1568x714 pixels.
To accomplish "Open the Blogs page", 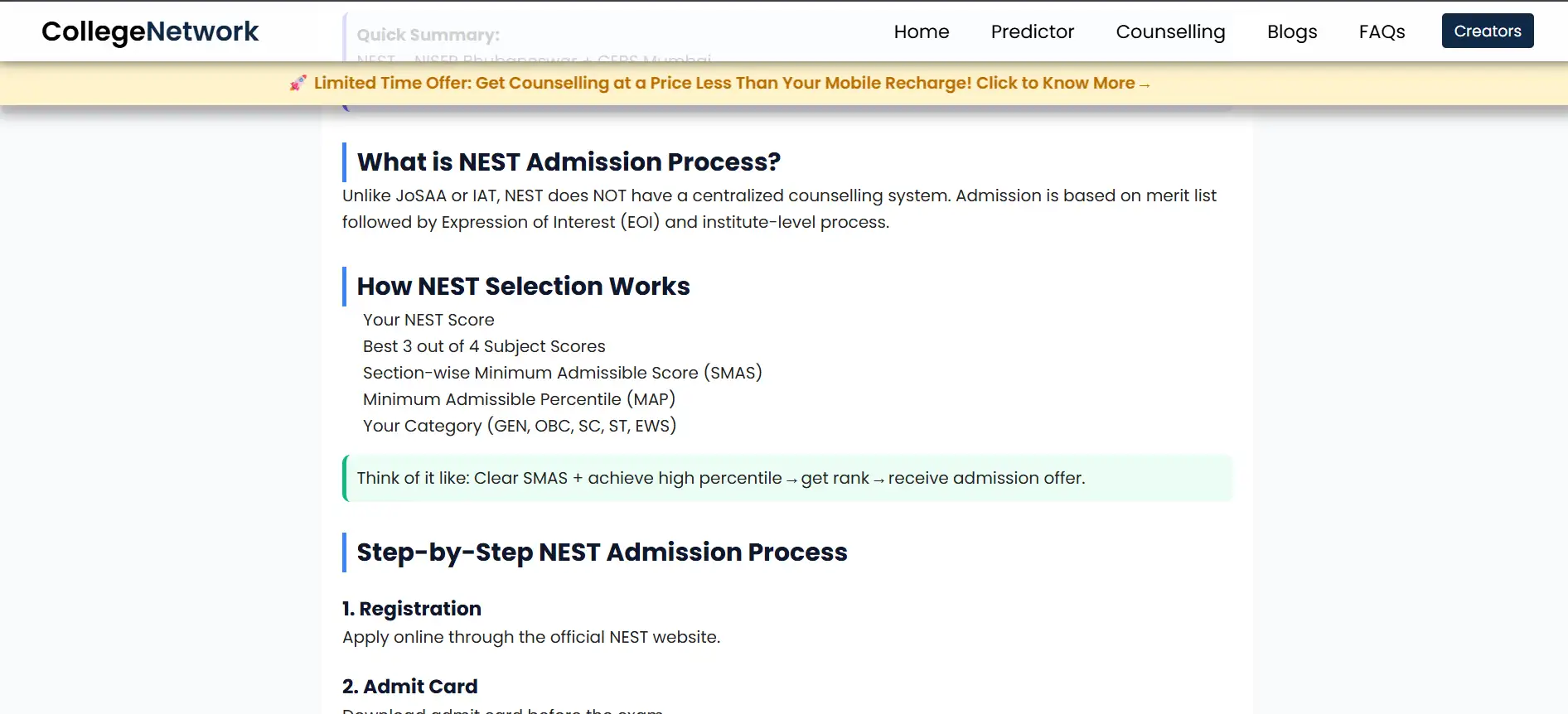I will (x=1292, y=31).
